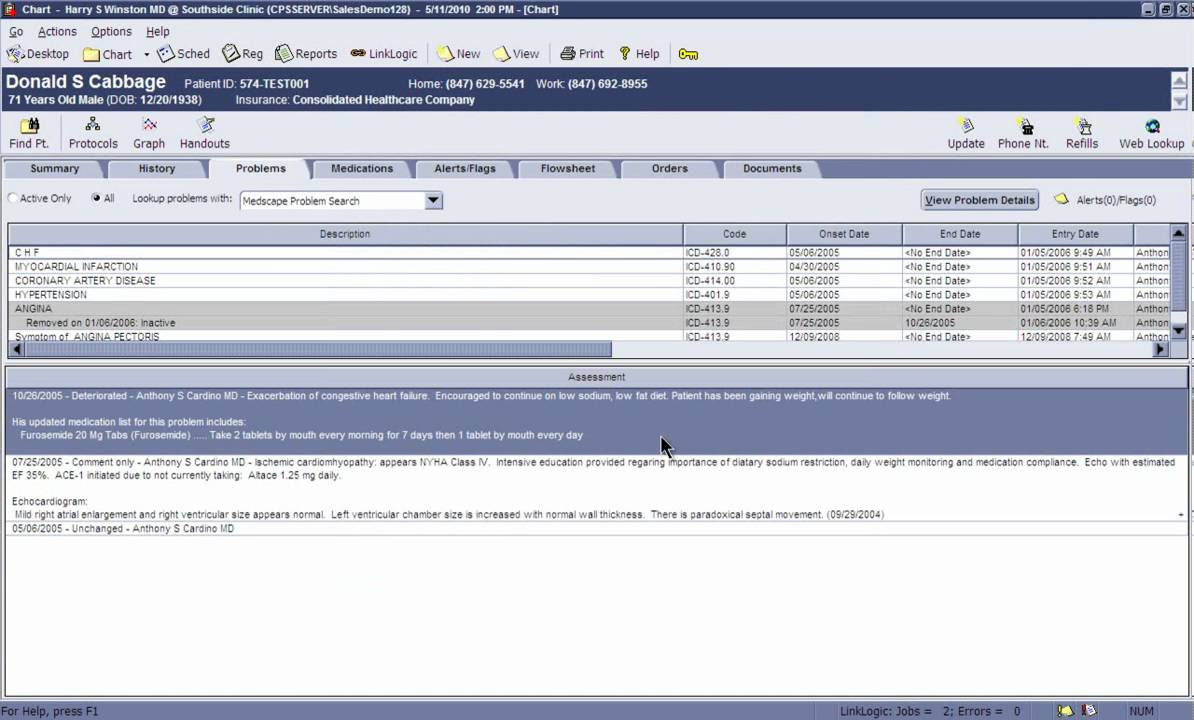Select the HYPERTENSION problem row
Image resolution: width=1194 pixels, height=720 pixels.
pyautogui.click(x=589, y=295)
